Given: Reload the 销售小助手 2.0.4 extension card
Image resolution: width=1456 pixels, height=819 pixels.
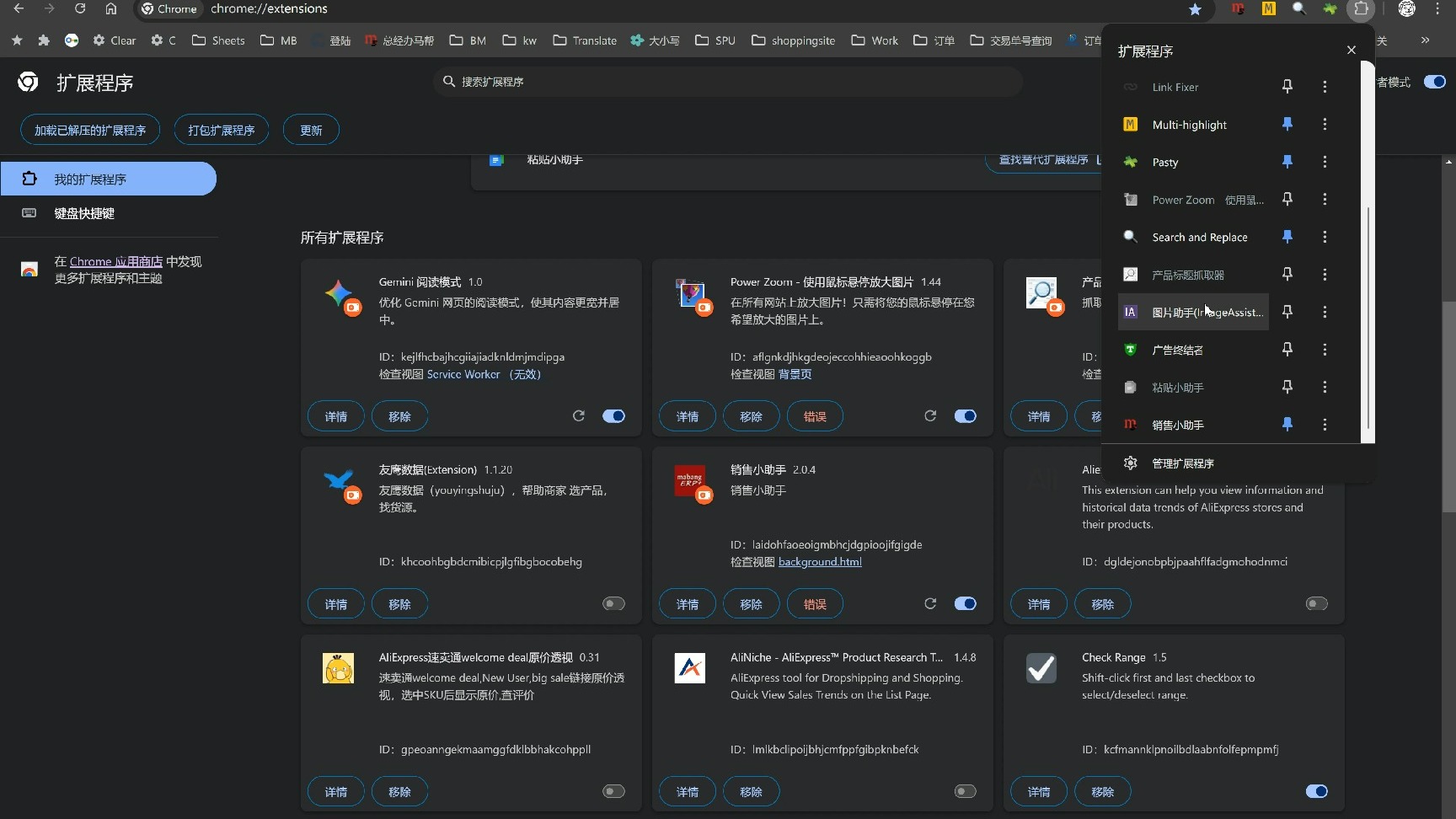Looking at the screenshot, I should [x=930, y=603].
